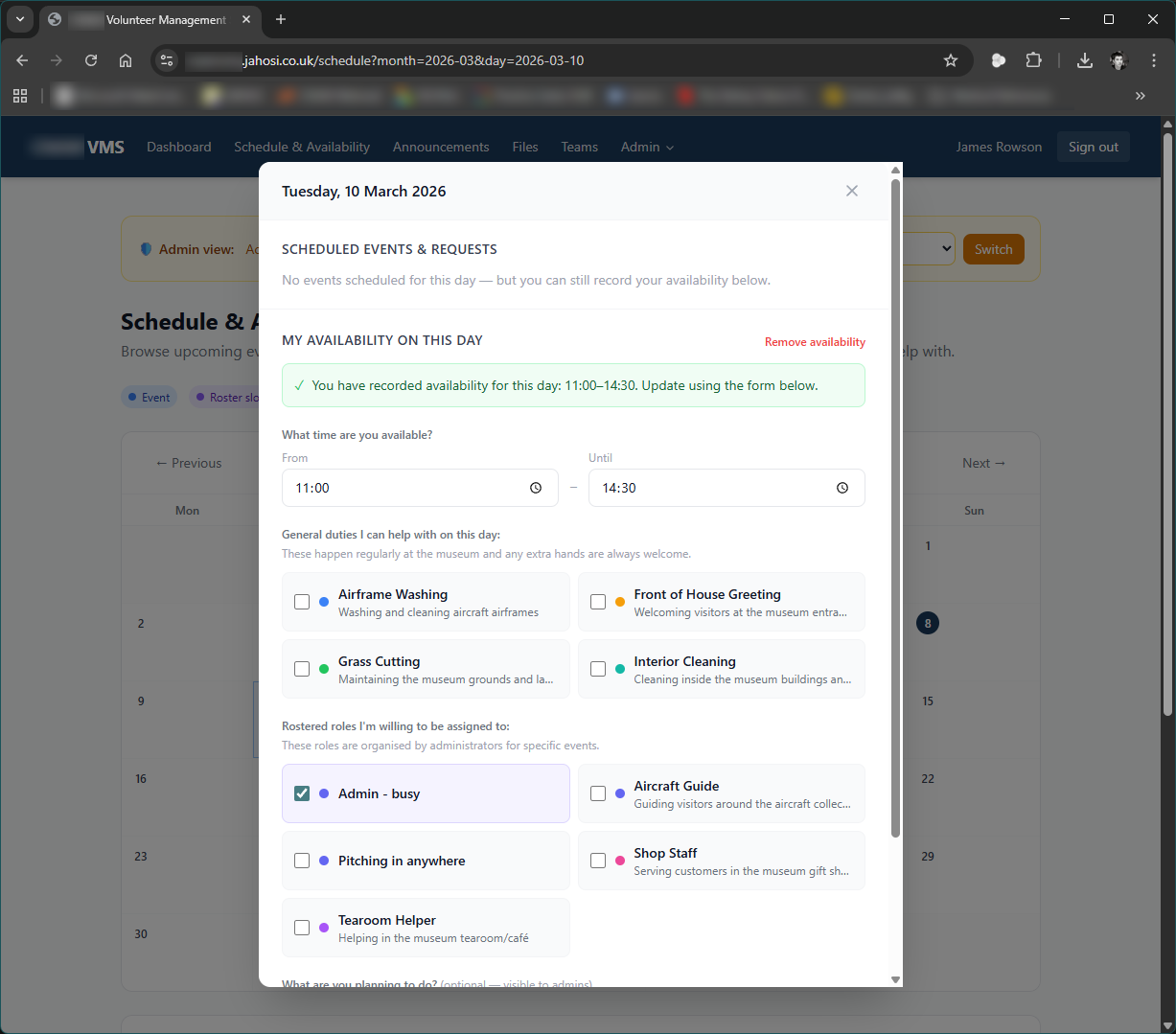
Task: Go back in browser history
Action: coord(22,60)
